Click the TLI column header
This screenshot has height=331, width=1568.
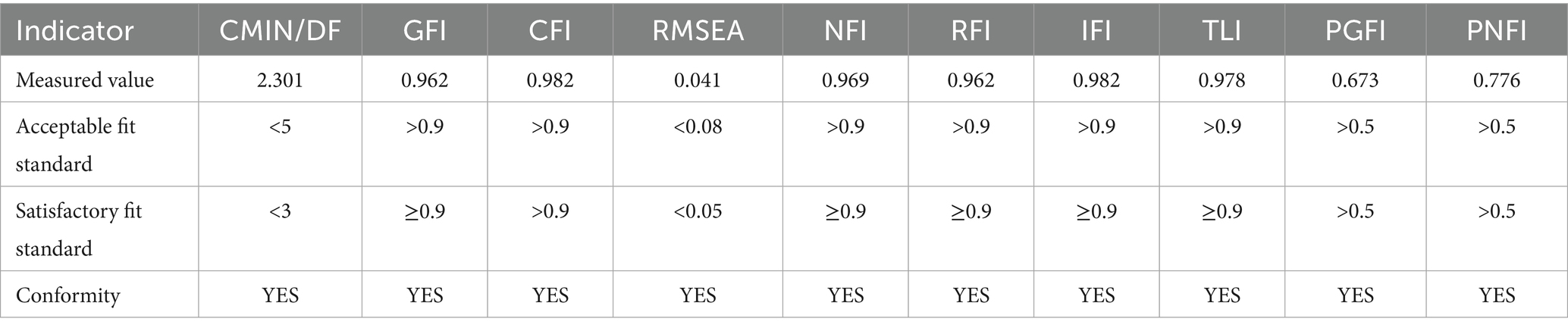point(1222,31)
